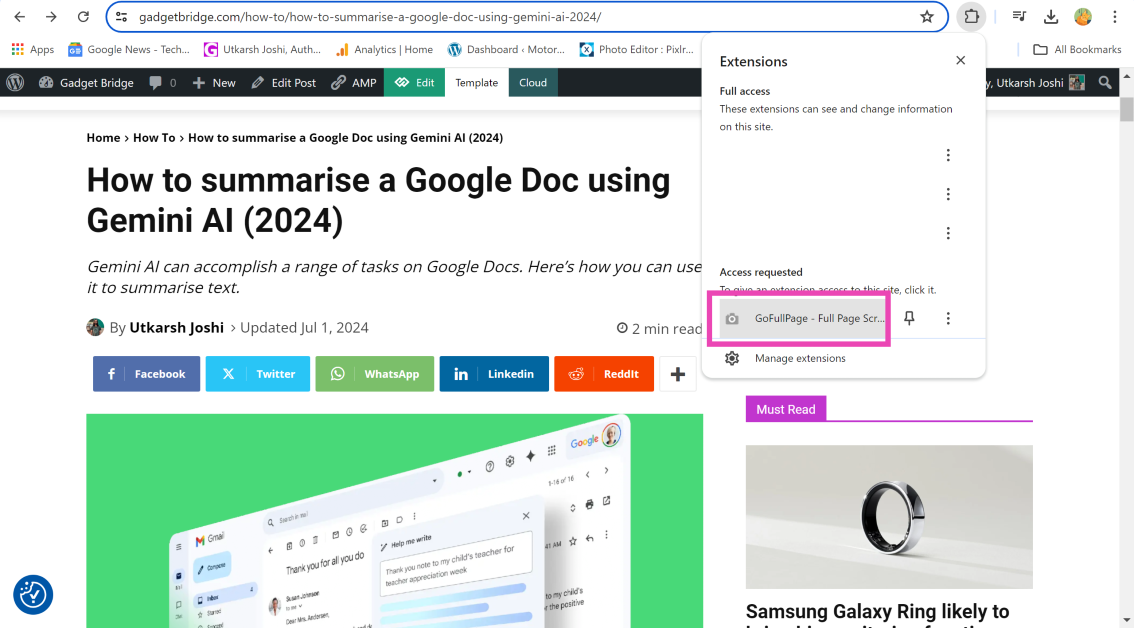
Task: Open Chrome three-dot menu
Action: coord(1114,17)
